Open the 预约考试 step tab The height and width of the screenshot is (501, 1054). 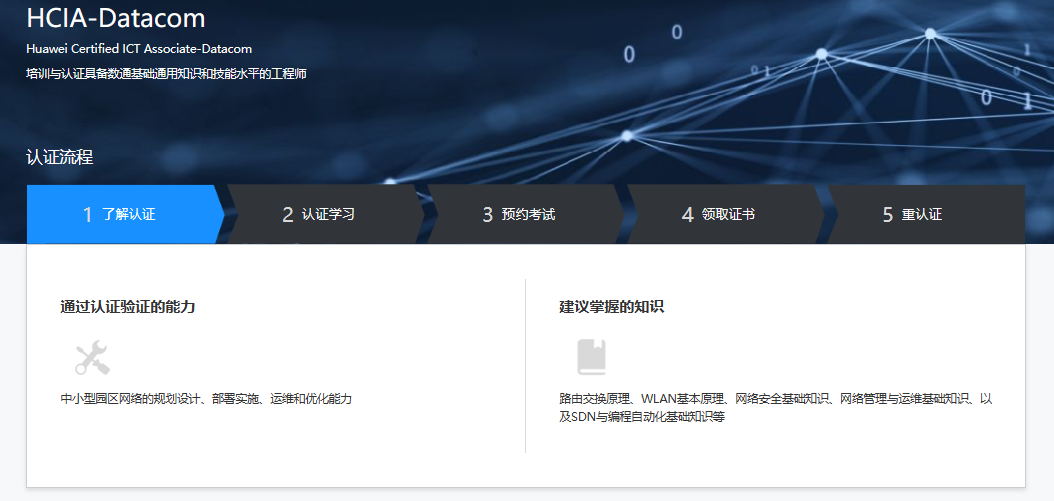pos(526,215)
